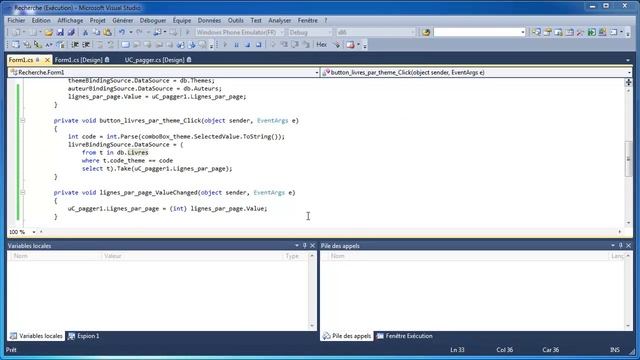640x360 pixels.
Task: Click the toggle bookmark icon
Action: (125, 45)
